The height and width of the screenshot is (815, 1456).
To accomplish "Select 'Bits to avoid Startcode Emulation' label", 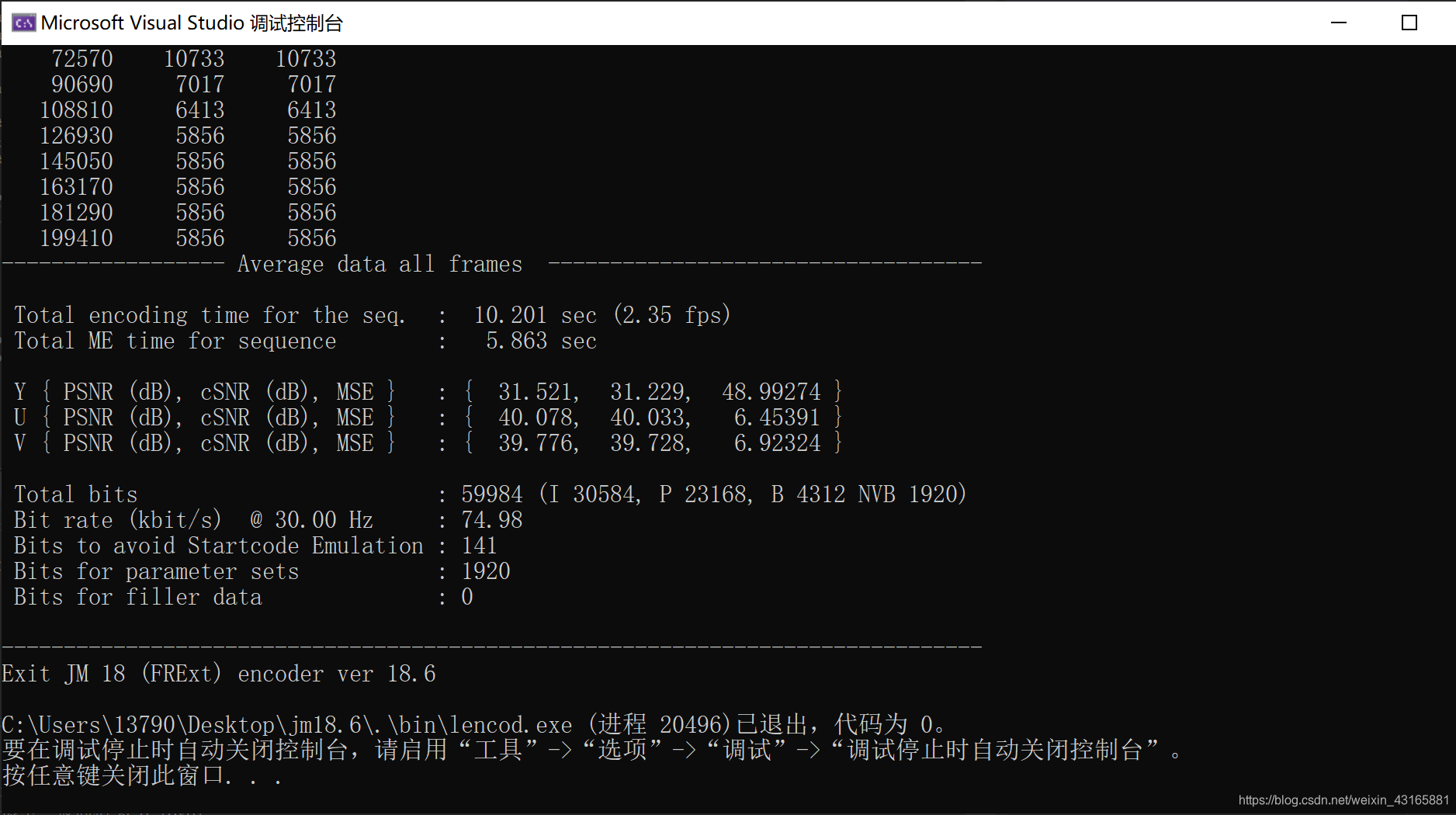I will tap(219, 546).
